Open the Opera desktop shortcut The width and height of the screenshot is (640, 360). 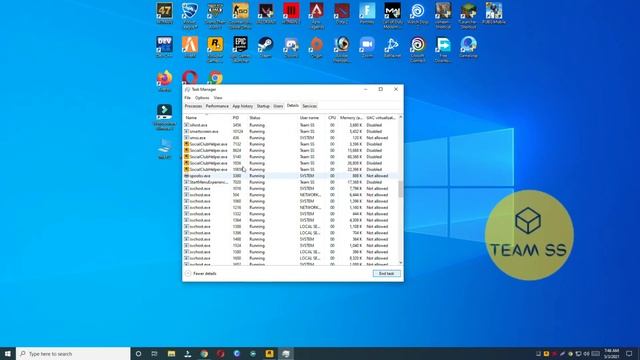click(x=190, y=77)
